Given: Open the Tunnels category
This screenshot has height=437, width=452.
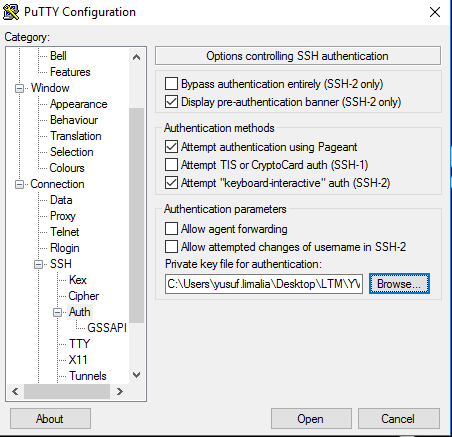Looking at the screenshot, I should (88, 376).
